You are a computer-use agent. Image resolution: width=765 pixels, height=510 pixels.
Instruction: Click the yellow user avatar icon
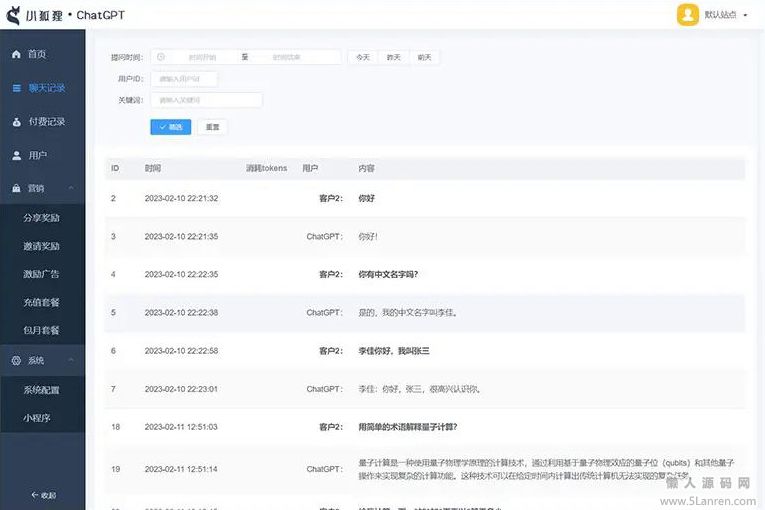(x=687, y=15)
